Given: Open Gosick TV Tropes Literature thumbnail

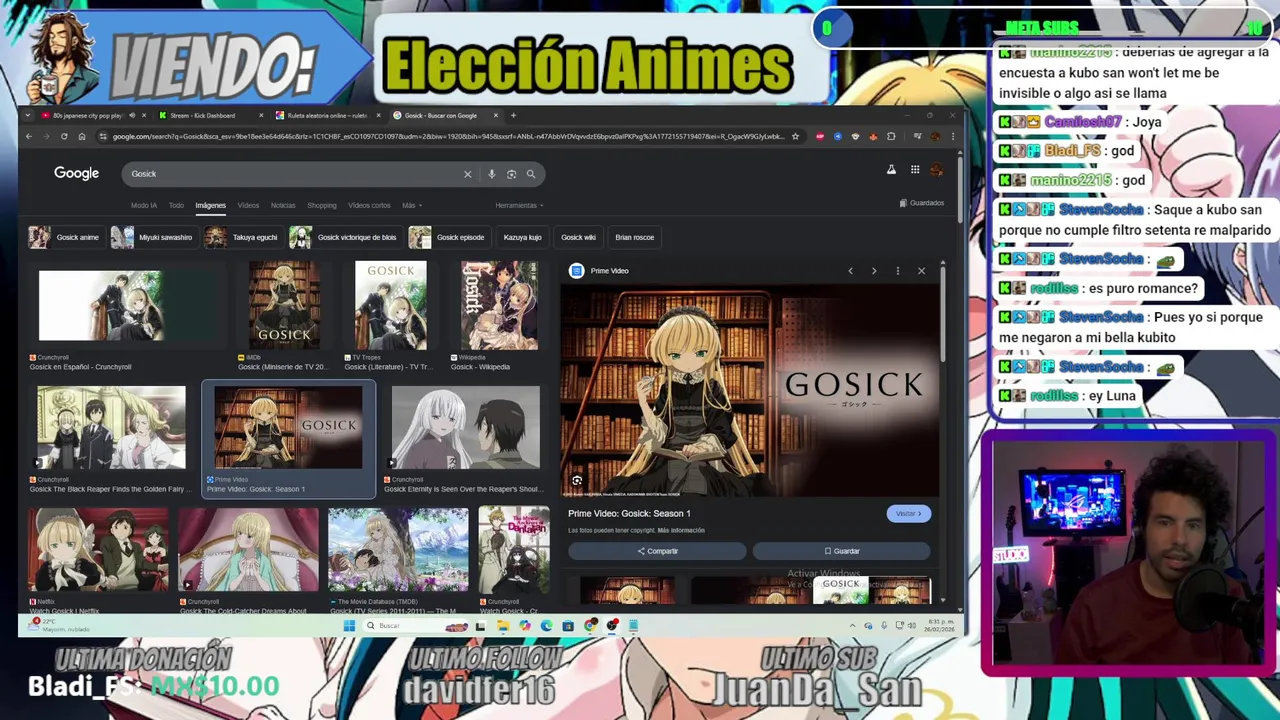Looking at the screenshot, I should pos(390,305).
